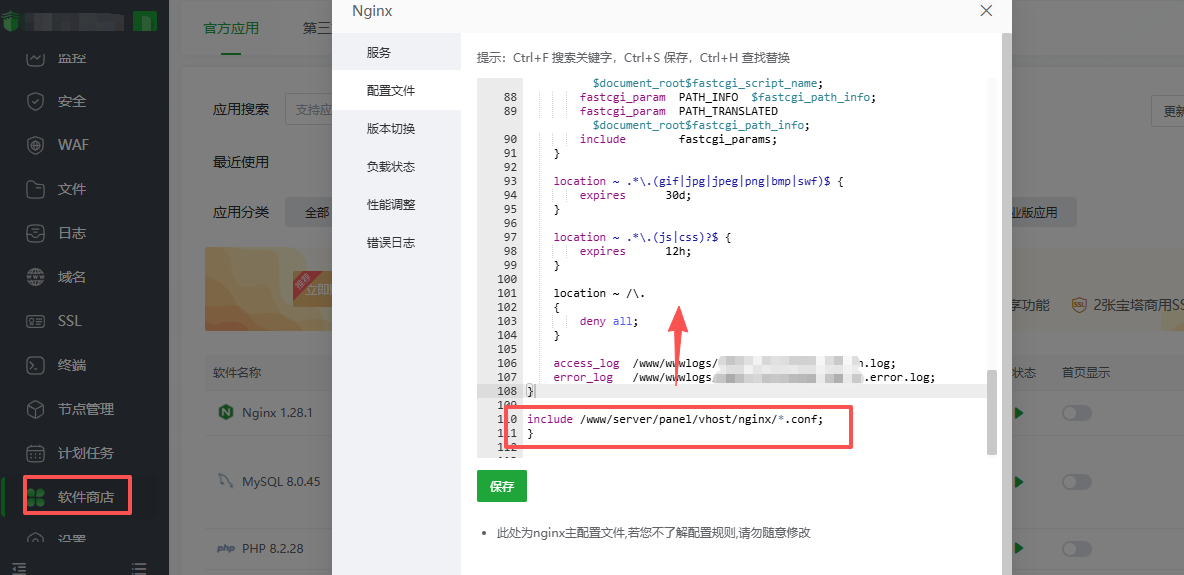This screenshot has width=1184, height=575.
Task: Click the Nginx row green play icon
Action: click(1019, 413)
